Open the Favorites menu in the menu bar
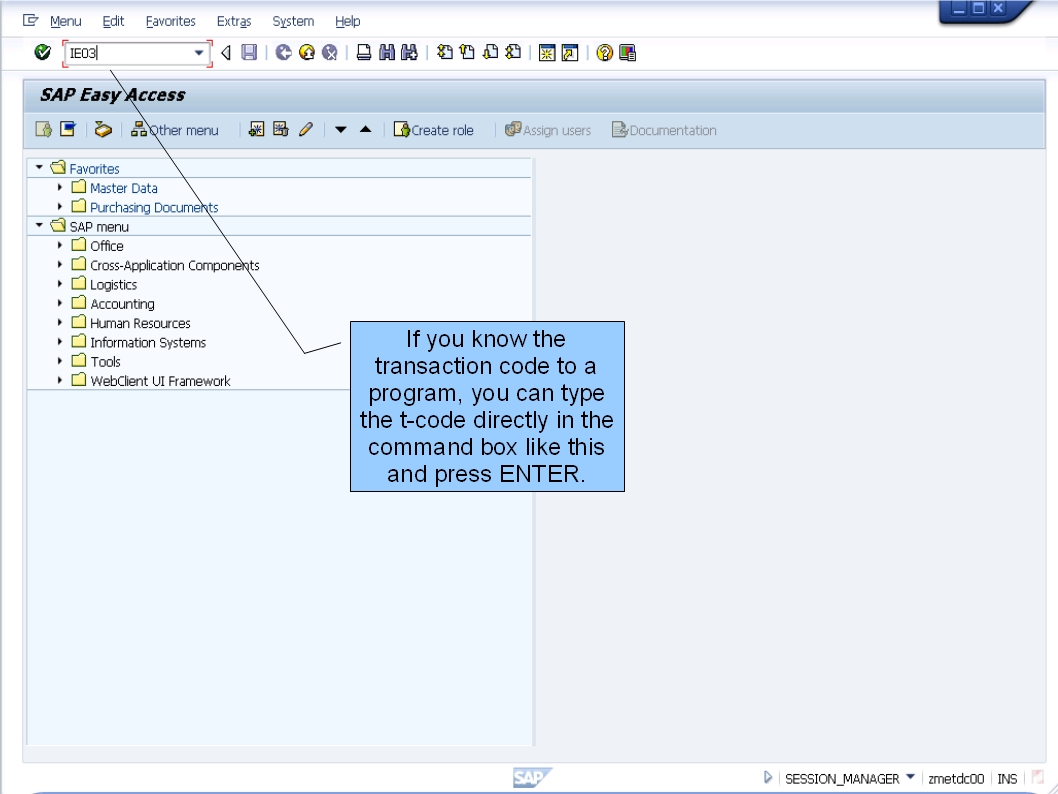 [x=170, y=22]
